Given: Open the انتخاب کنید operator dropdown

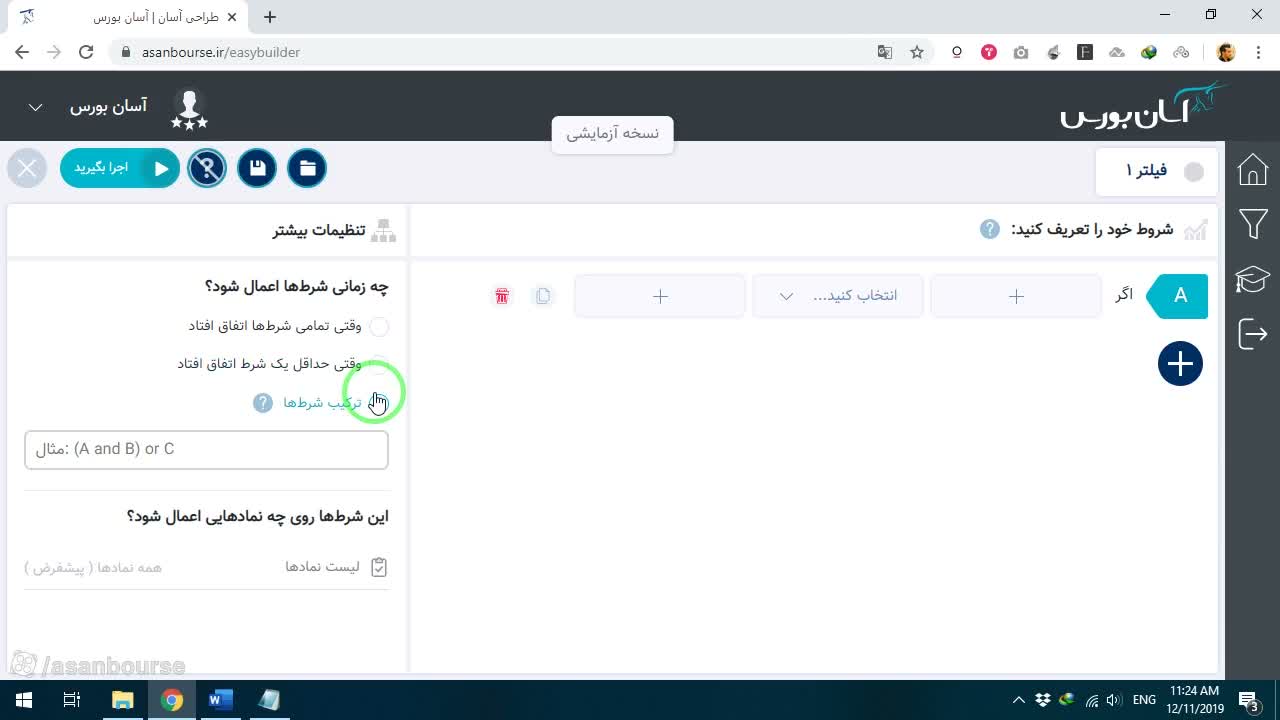Looking at the screenshot, I should coord(838,296).
